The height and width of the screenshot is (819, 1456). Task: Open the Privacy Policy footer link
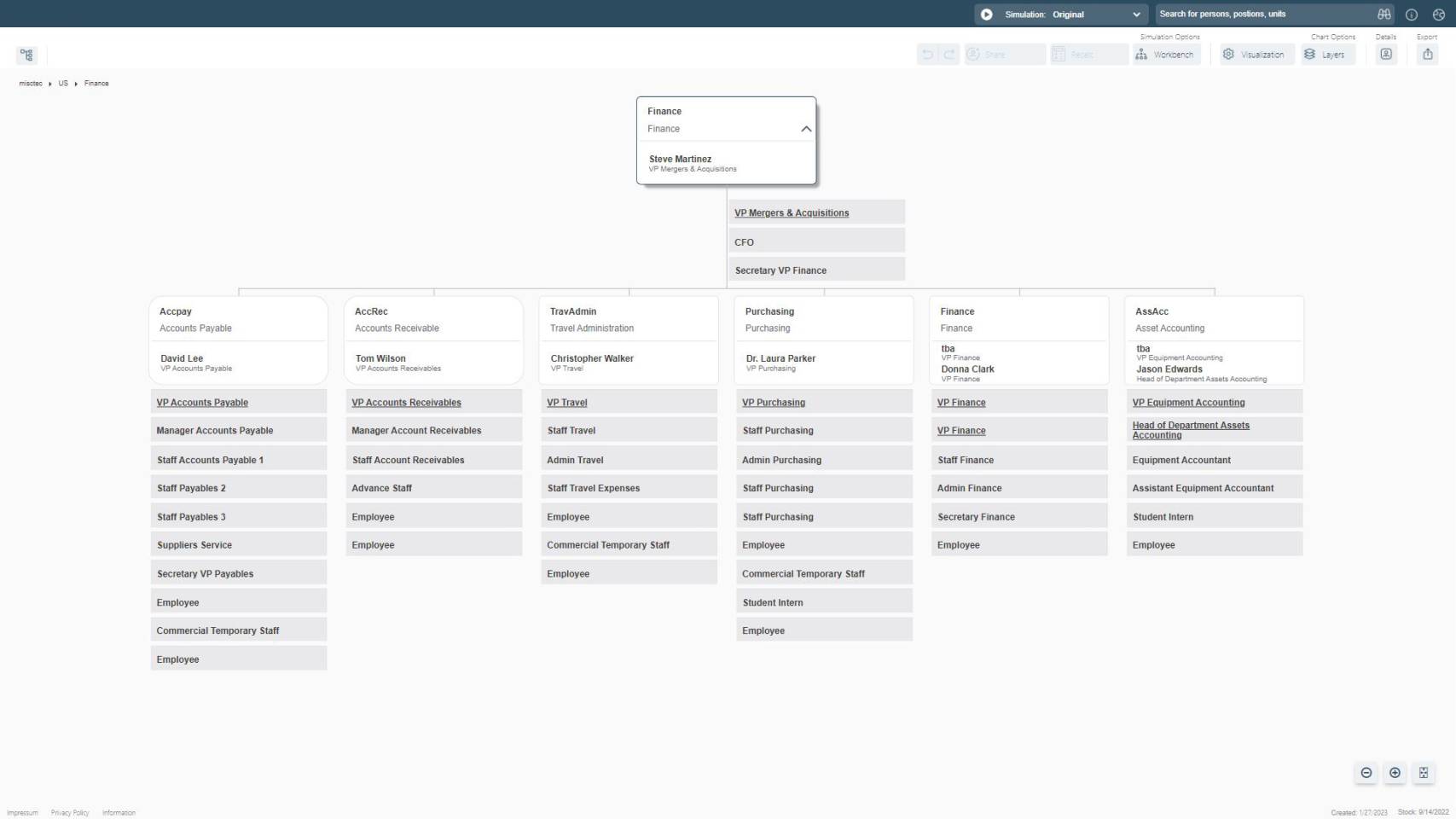coord(70,812)
